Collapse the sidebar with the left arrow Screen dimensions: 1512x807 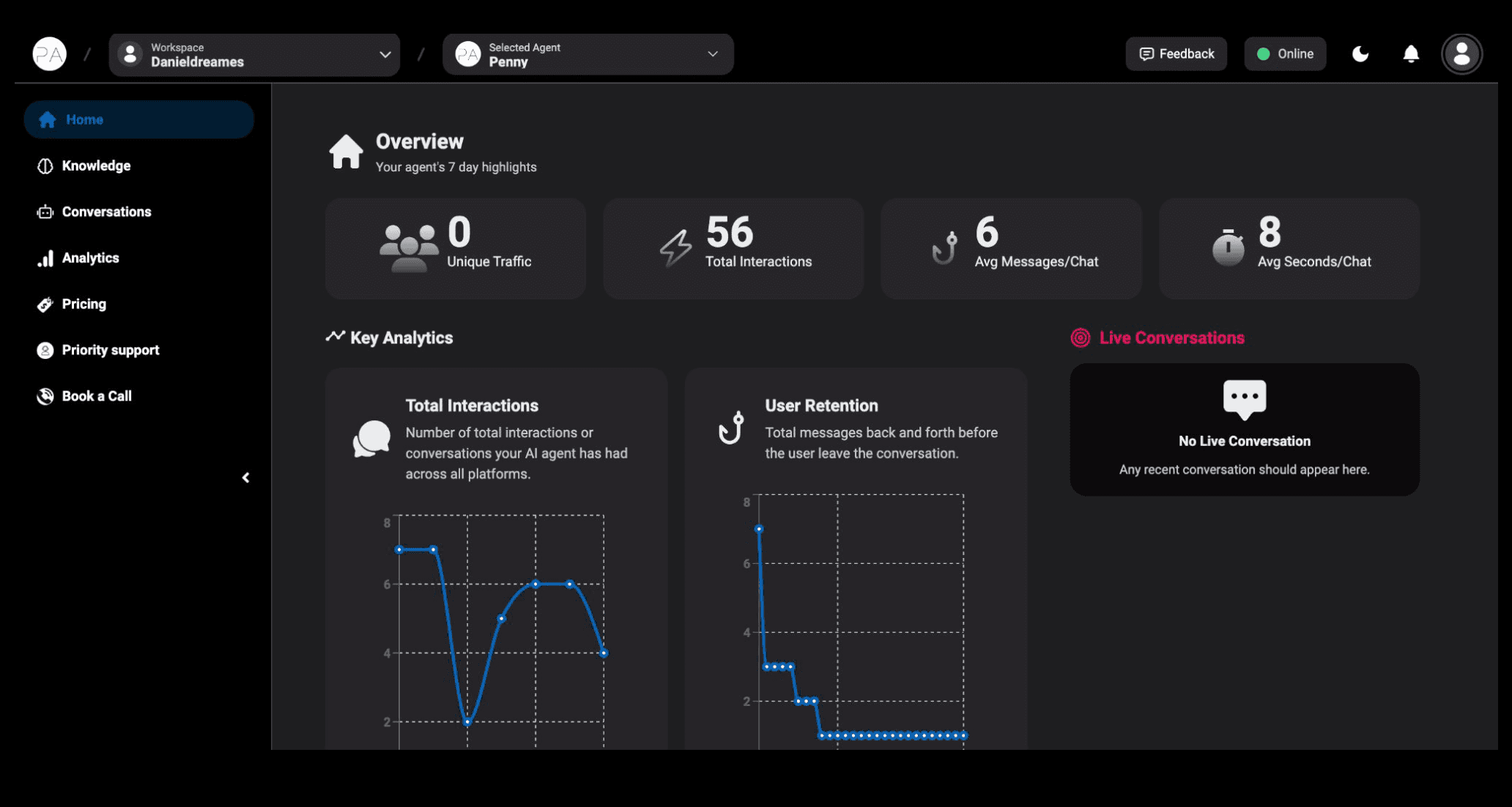[246, 477]
